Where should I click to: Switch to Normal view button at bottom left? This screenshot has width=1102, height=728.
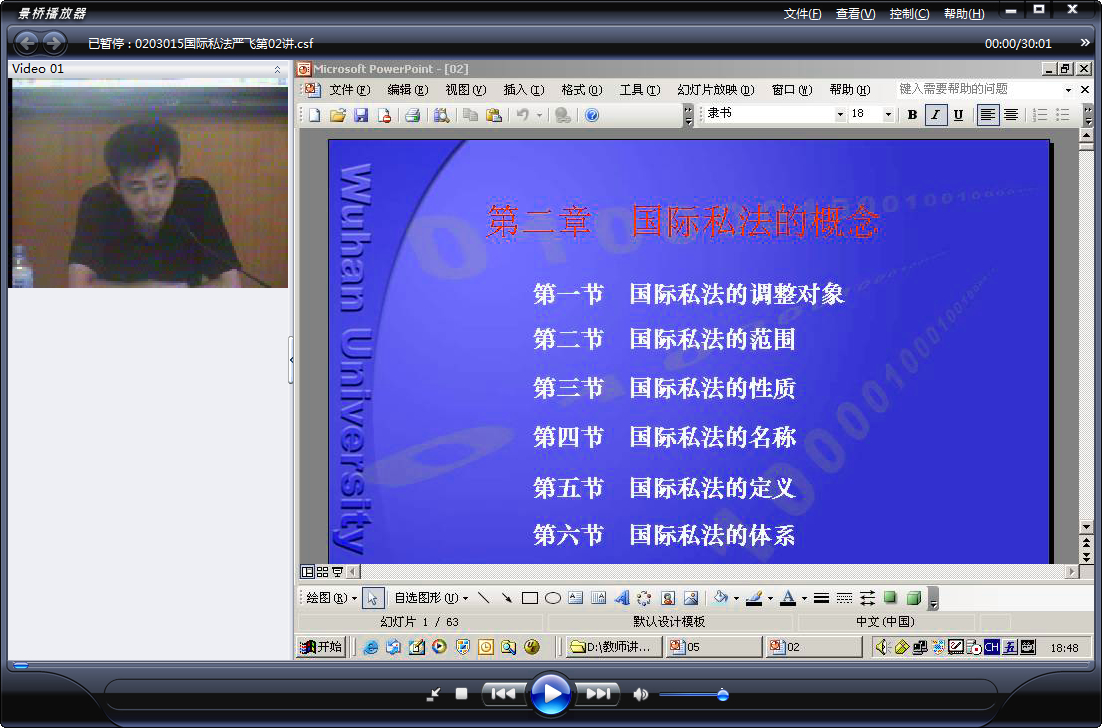[x=307, y=571]
